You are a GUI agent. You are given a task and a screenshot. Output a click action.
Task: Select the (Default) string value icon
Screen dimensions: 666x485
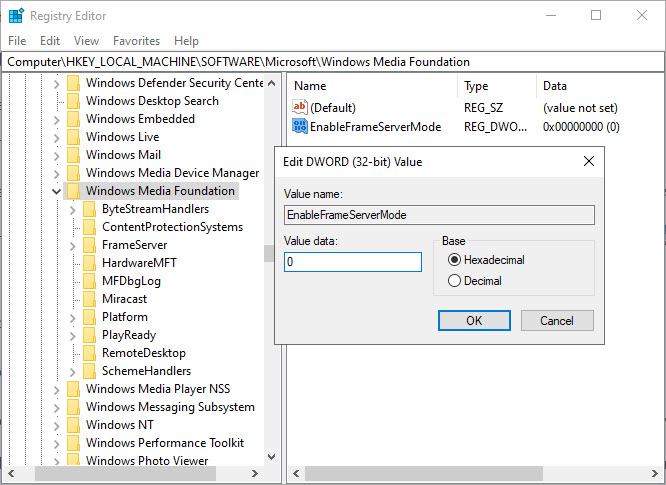point(299,107)
